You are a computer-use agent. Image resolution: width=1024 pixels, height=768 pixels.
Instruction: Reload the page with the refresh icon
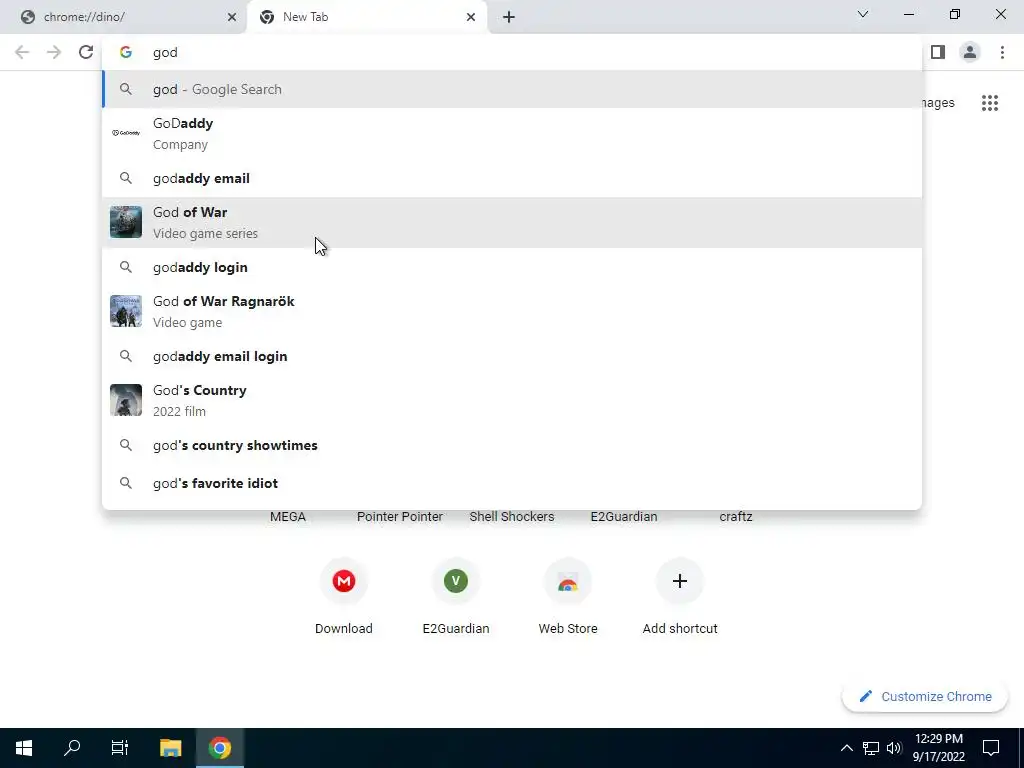click(x=86, y=52)
